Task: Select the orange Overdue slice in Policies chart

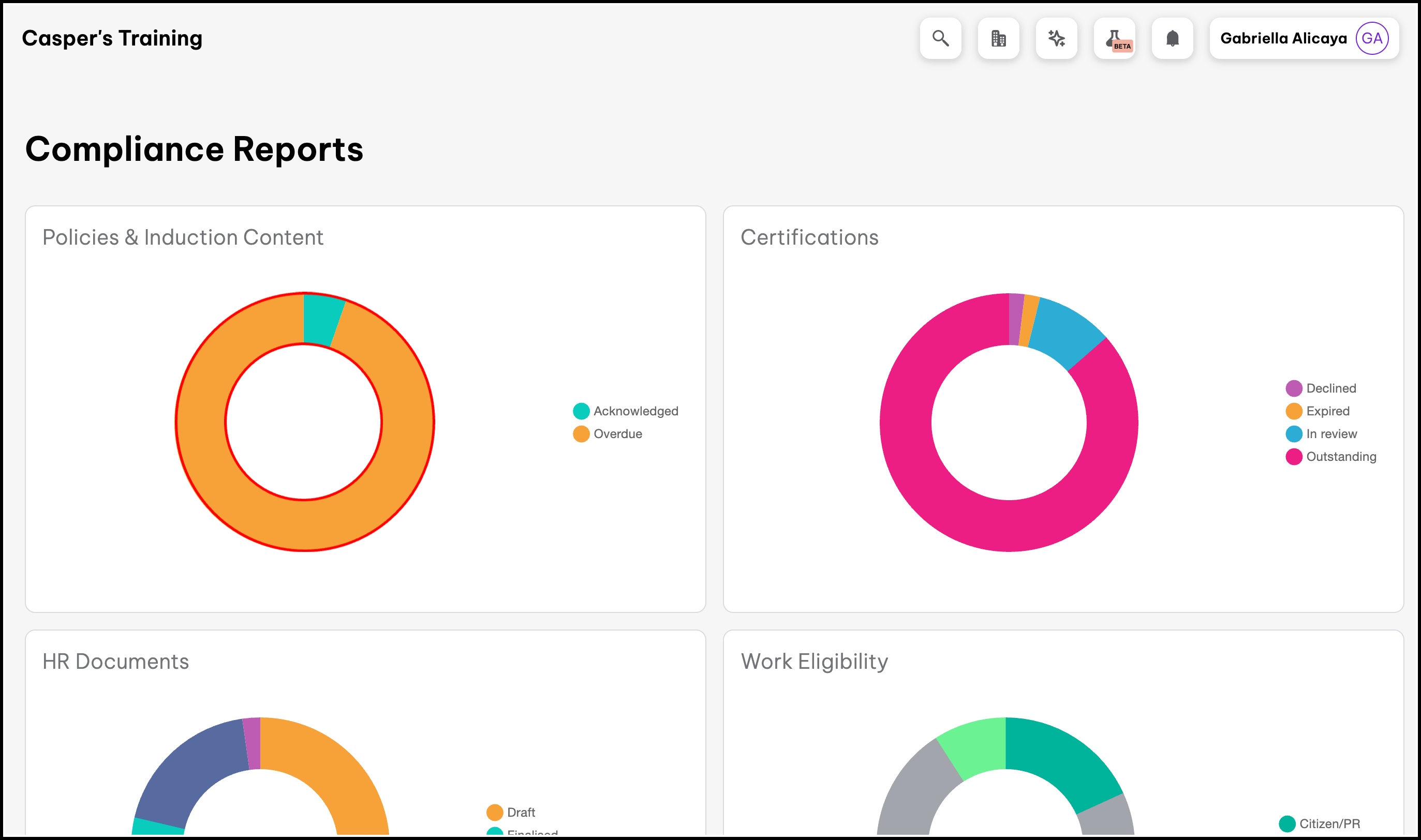Action: 305,526
